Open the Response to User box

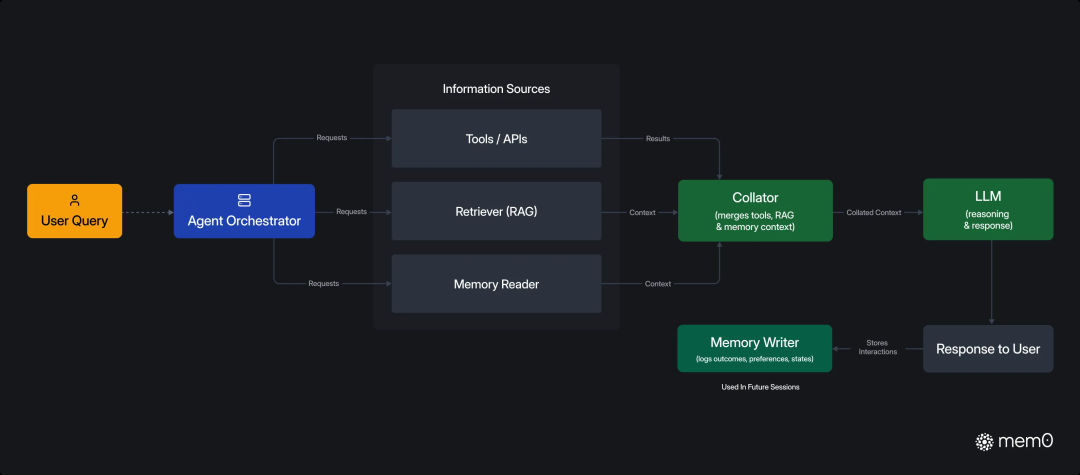point(987,349)
